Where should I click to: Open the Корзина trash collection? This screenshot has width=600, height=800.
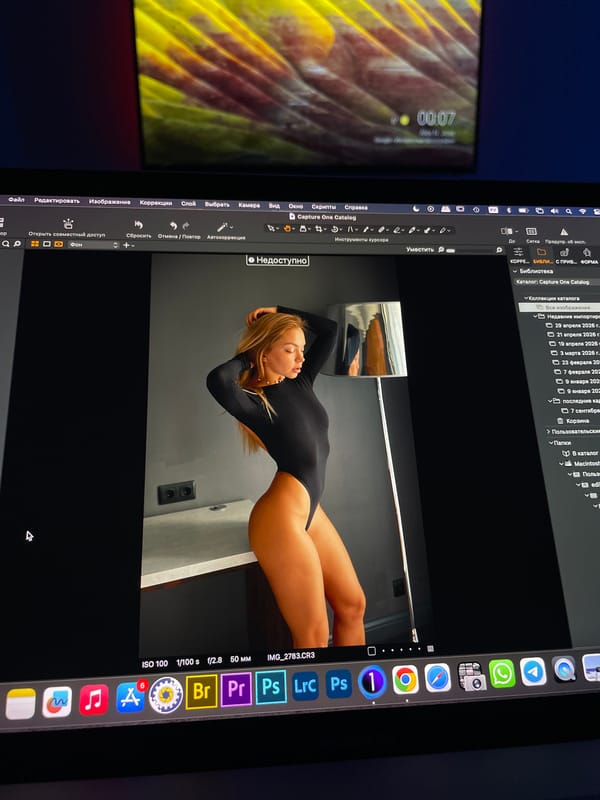click(573, 421)
